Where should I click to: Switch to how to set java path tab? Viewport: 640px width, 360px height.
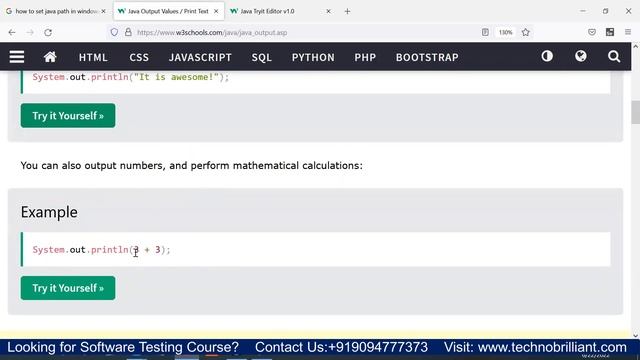click(55, 11)
